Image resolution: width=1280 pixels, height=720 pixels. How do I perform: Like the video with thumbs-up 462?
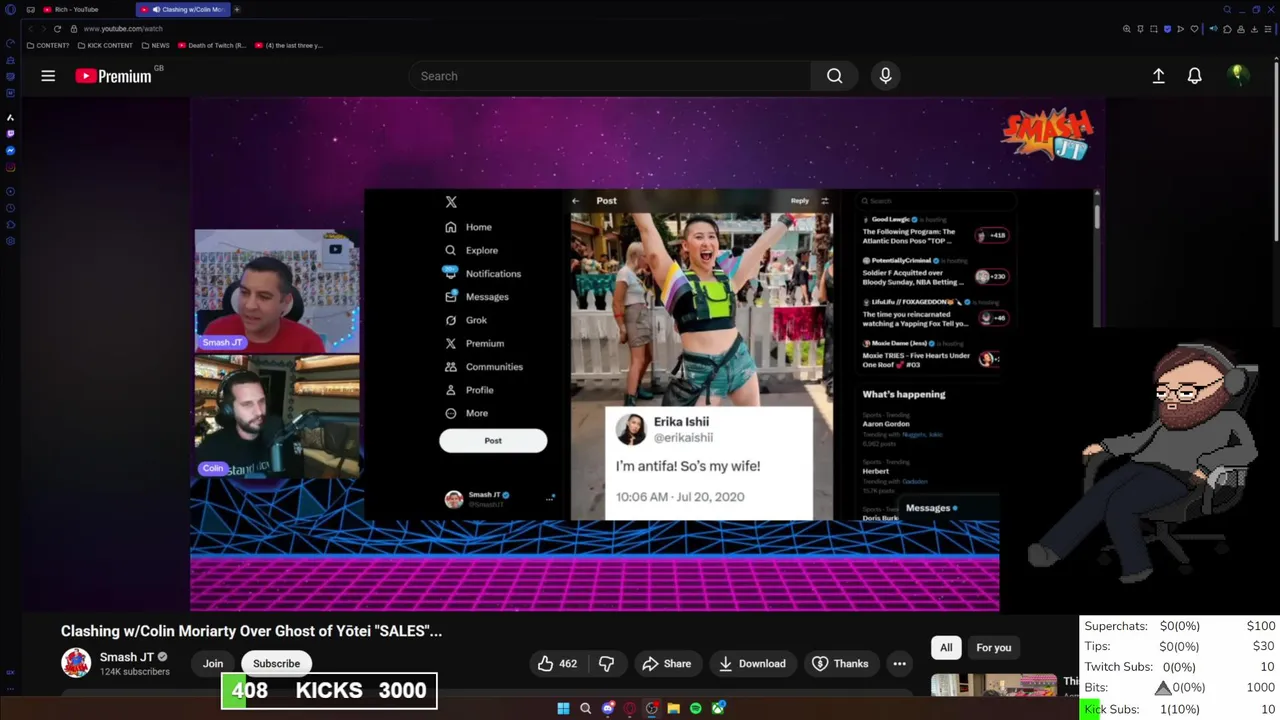[557, 664]
